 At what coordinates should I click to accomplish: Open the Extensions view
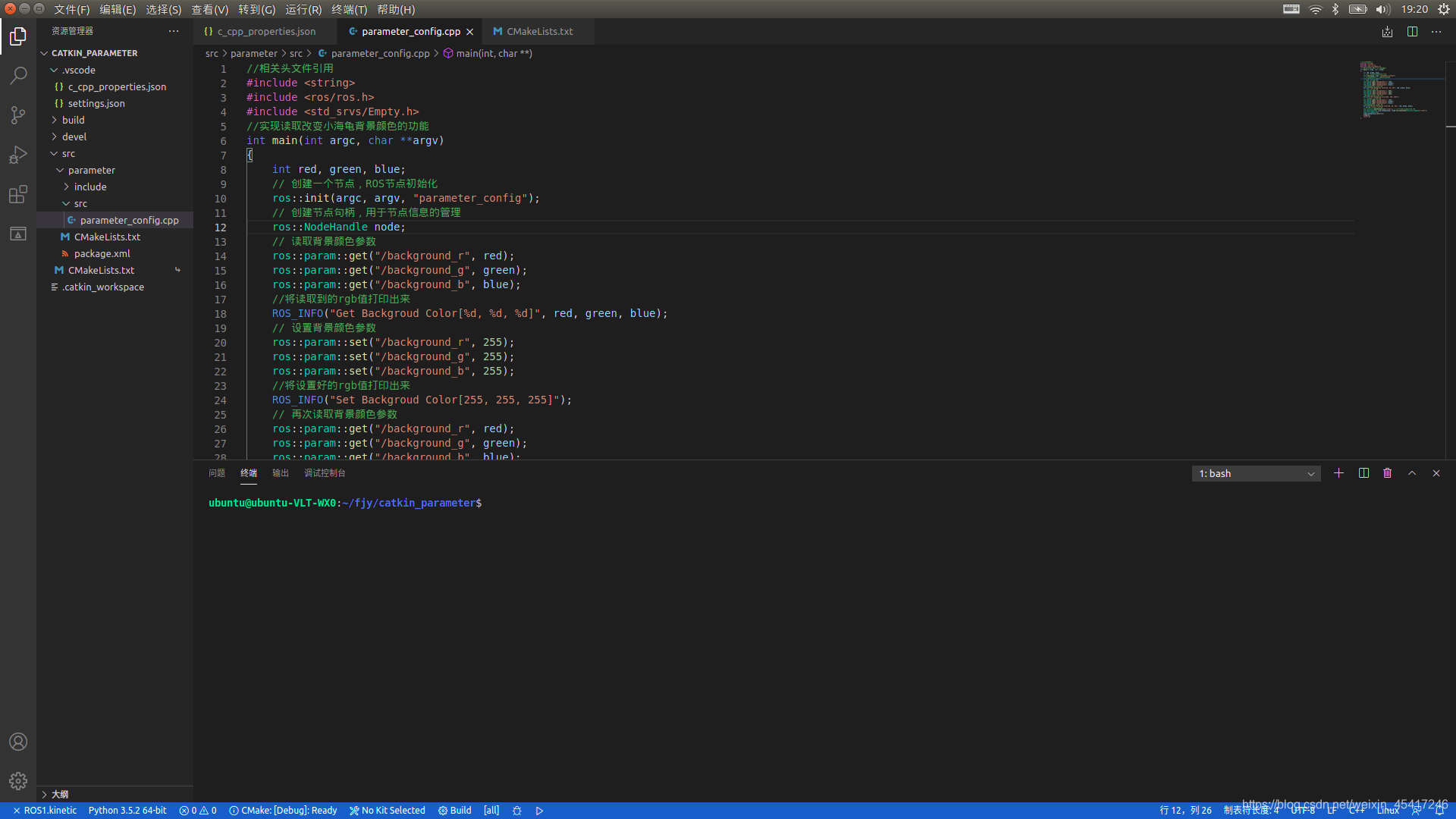18,194
